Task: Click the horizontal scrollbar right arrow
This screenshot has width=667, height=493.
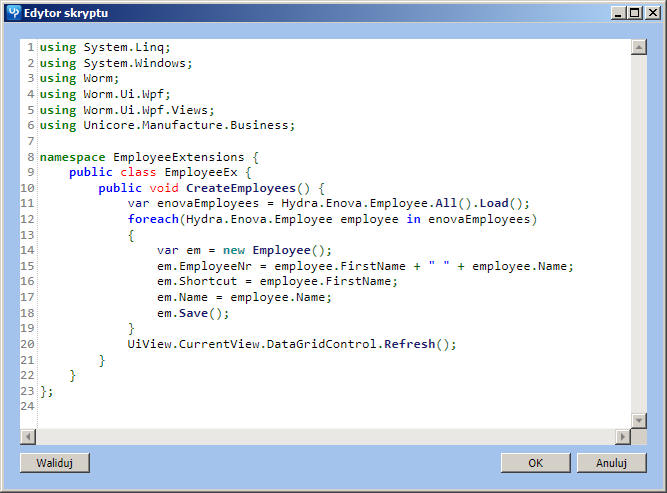Action: 622,436
